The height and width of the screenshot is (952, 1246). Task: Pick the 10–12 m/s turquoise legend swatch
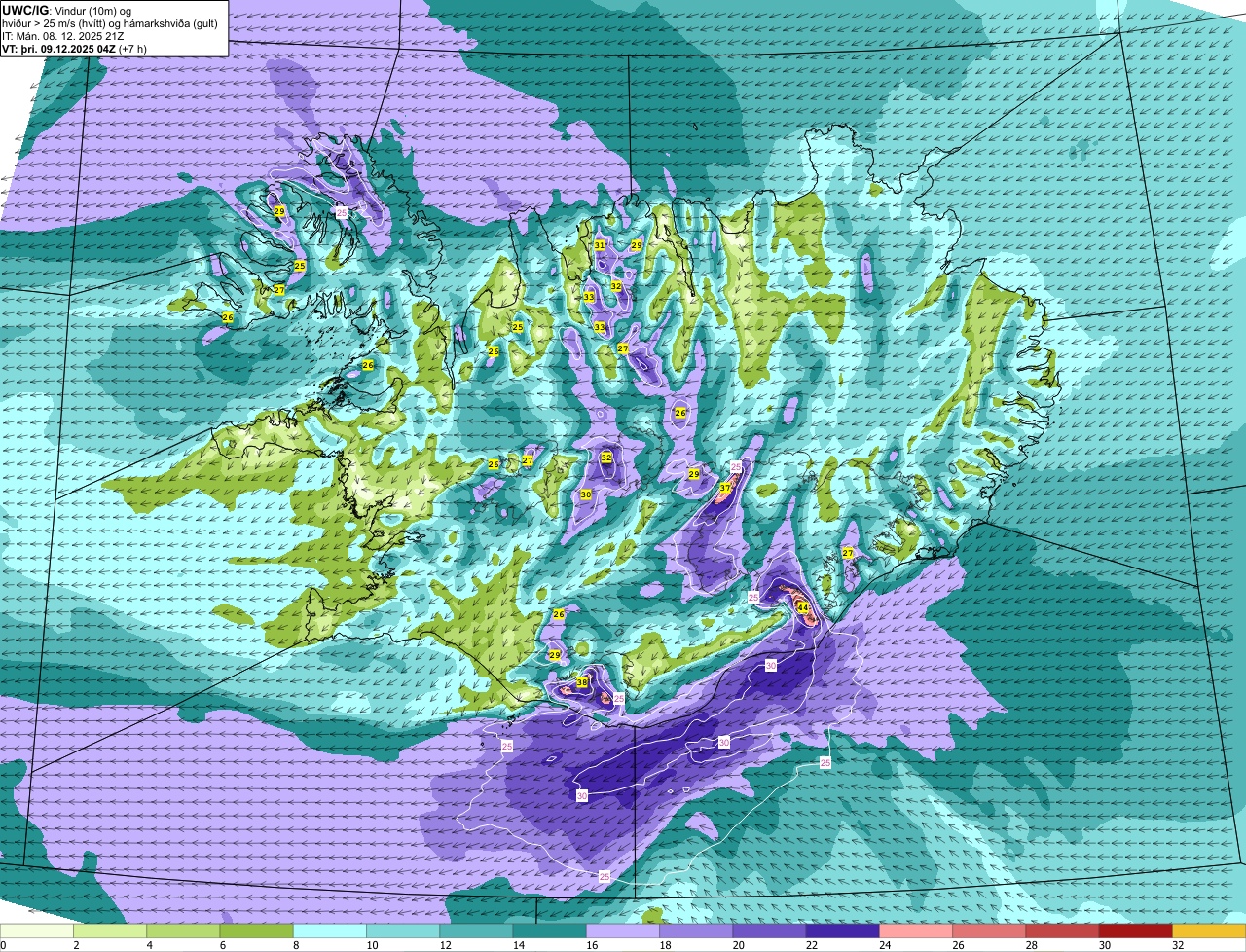click(x=403, y=932)
